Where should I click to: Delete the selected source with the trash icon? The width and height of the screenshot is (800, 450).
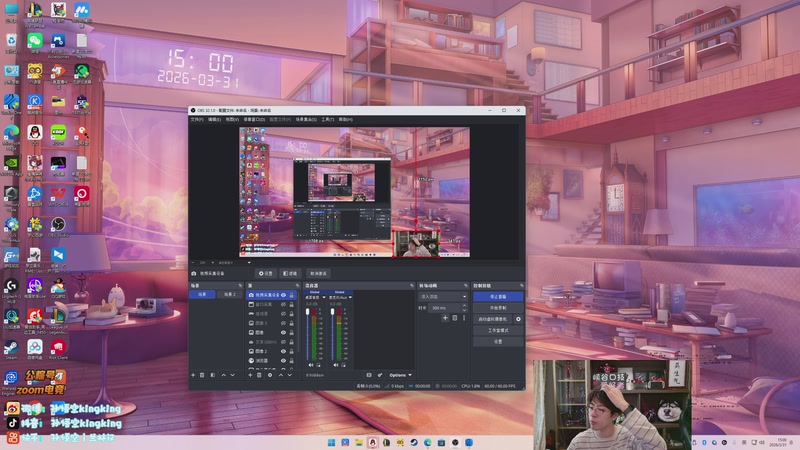tap(259, 375)
